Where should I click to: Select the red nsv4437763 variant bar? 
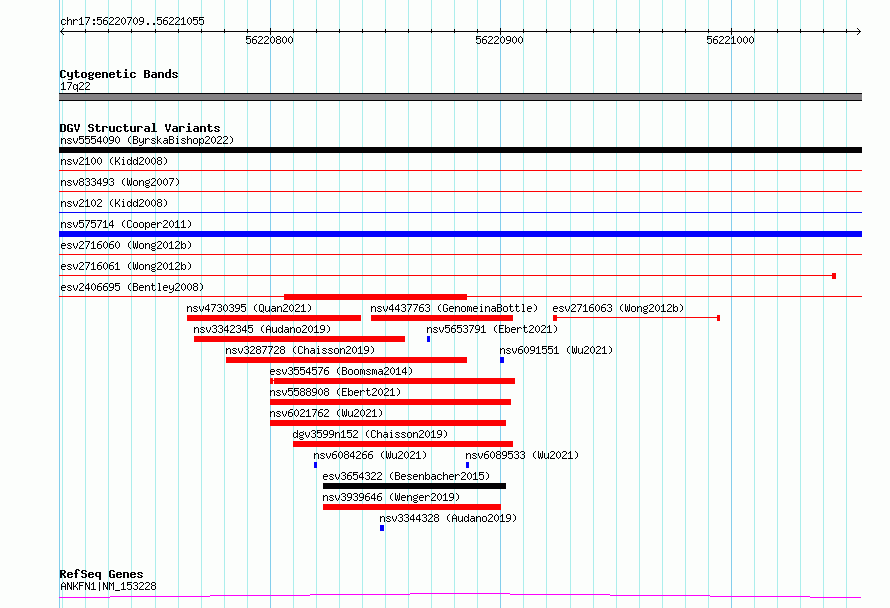click(x=442, y=318)
